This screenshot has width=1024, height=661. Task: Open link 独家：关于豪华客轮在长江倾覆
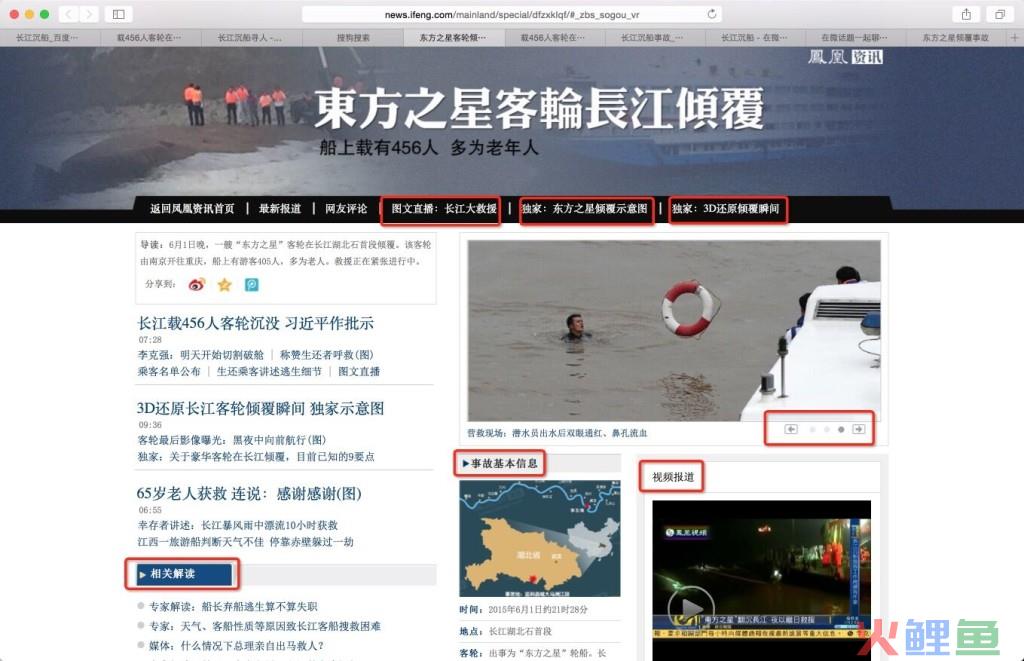256,456
